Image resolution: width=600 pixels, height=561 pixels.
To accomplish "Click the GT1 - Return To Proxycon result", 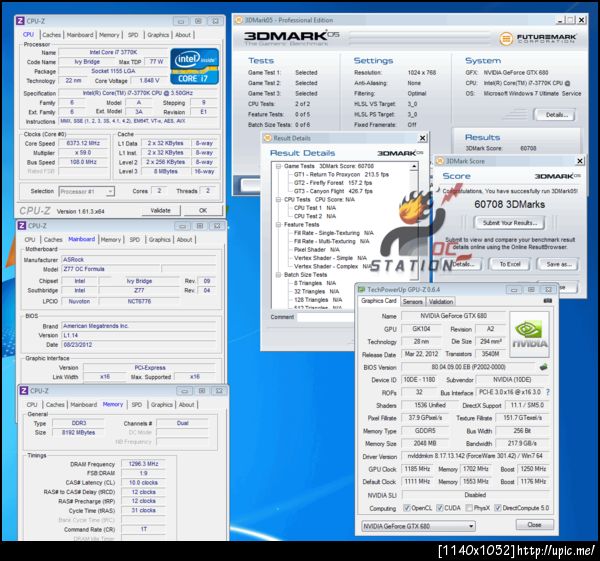I will click(x=341, y=174).
